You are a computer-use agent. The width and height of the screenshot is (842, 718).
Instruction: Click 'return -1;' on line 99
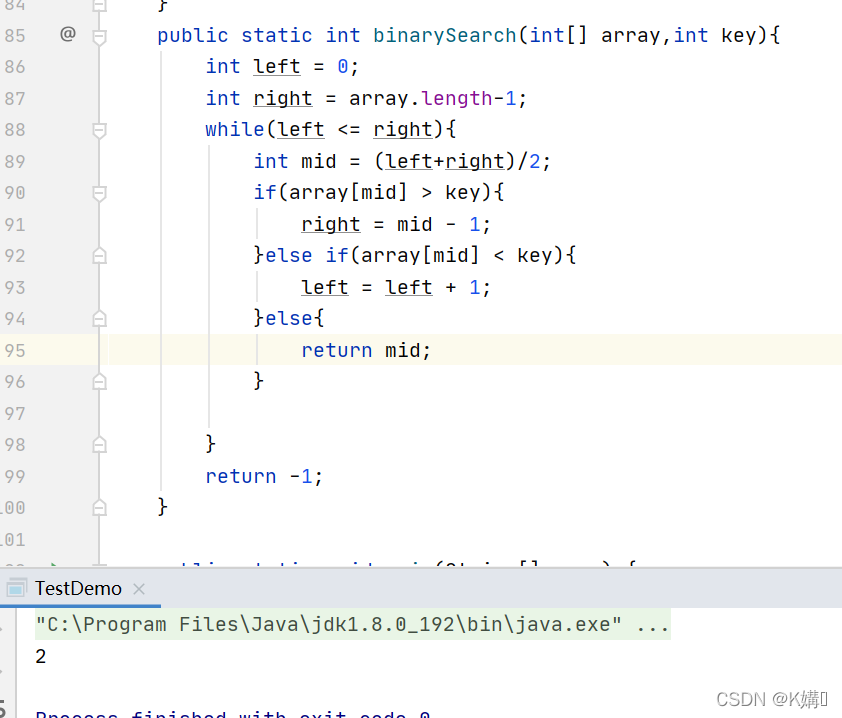click(264, 476)
